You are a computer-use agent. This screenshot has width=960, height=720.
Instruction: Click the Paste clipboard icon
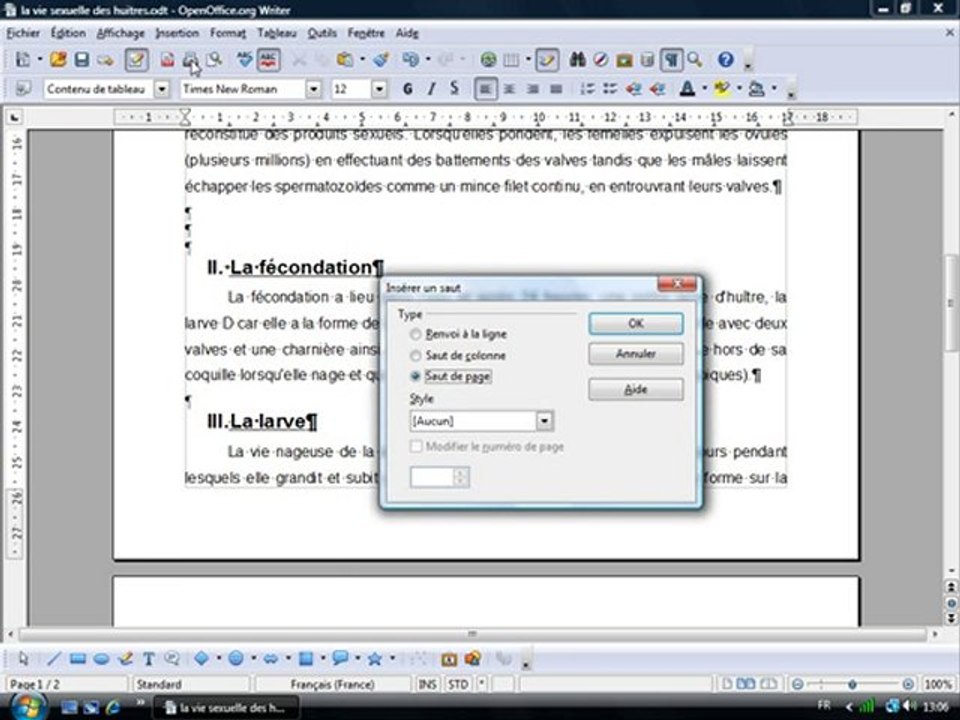click(345, 59)
